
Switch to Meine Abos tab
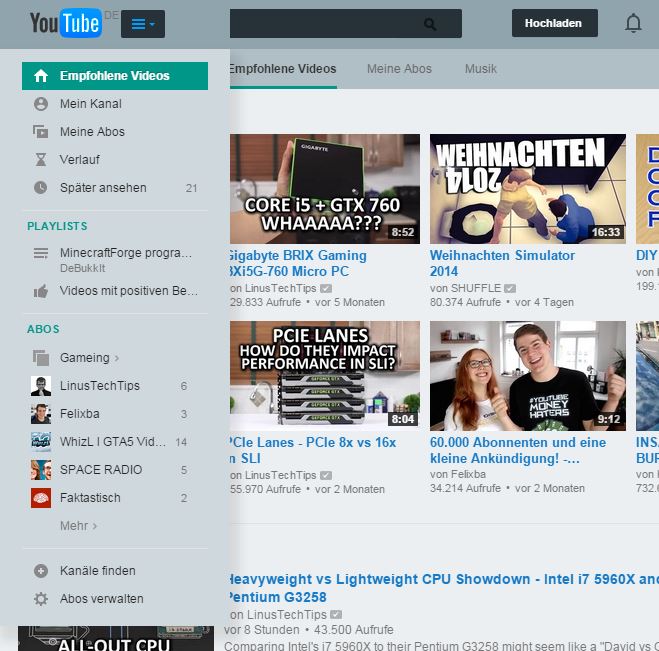399,69
